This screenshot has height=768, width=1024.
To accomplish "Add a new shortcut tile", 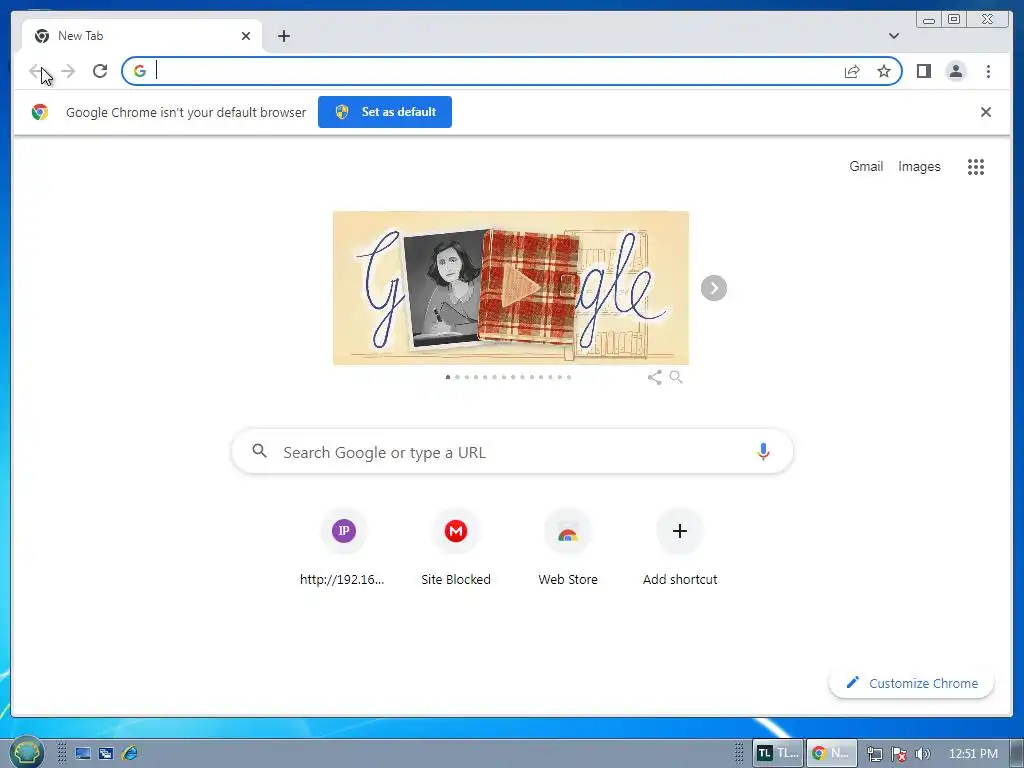I will 680,549.
